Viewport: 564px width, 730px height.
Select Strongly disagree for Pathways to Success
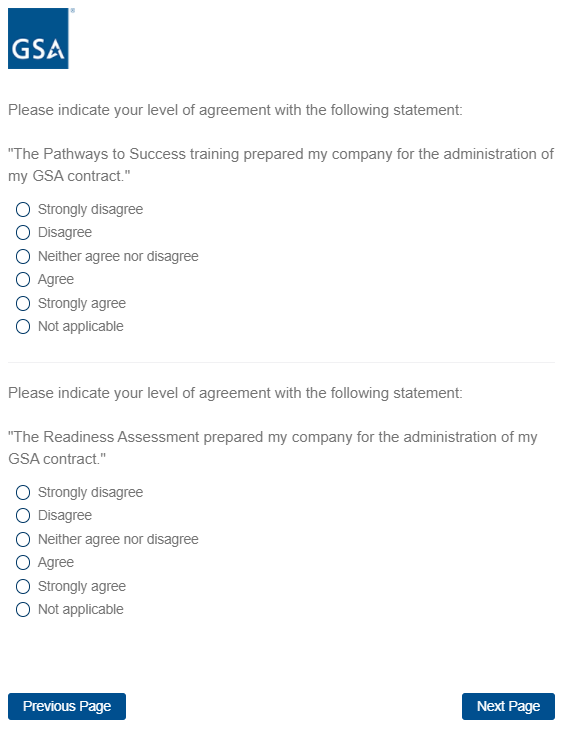(x=23, y=210)
